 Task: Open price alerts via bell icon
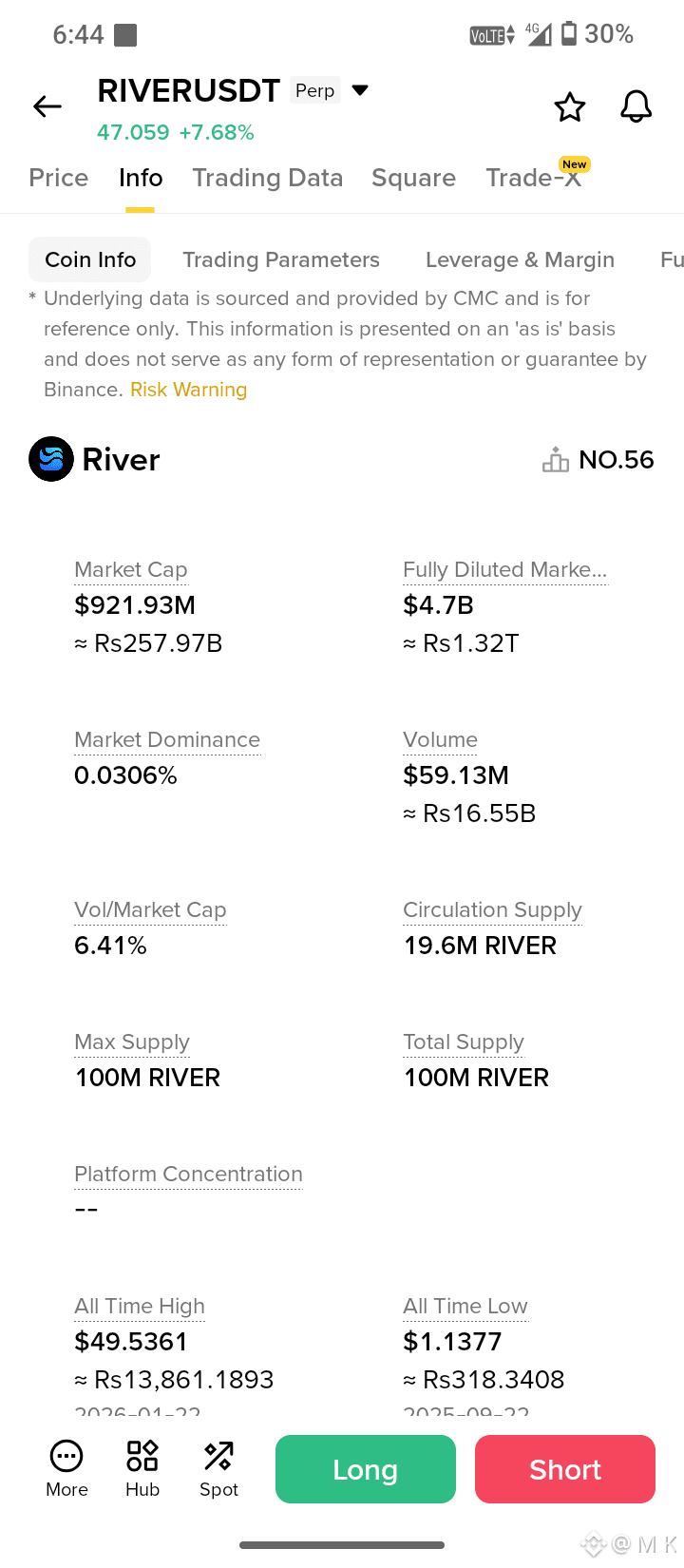coord(636,106)
